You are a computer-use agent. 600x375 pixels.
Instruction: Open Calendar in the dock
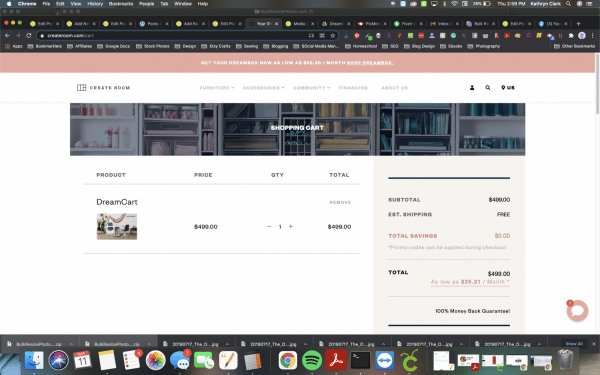tap(83, 360)
